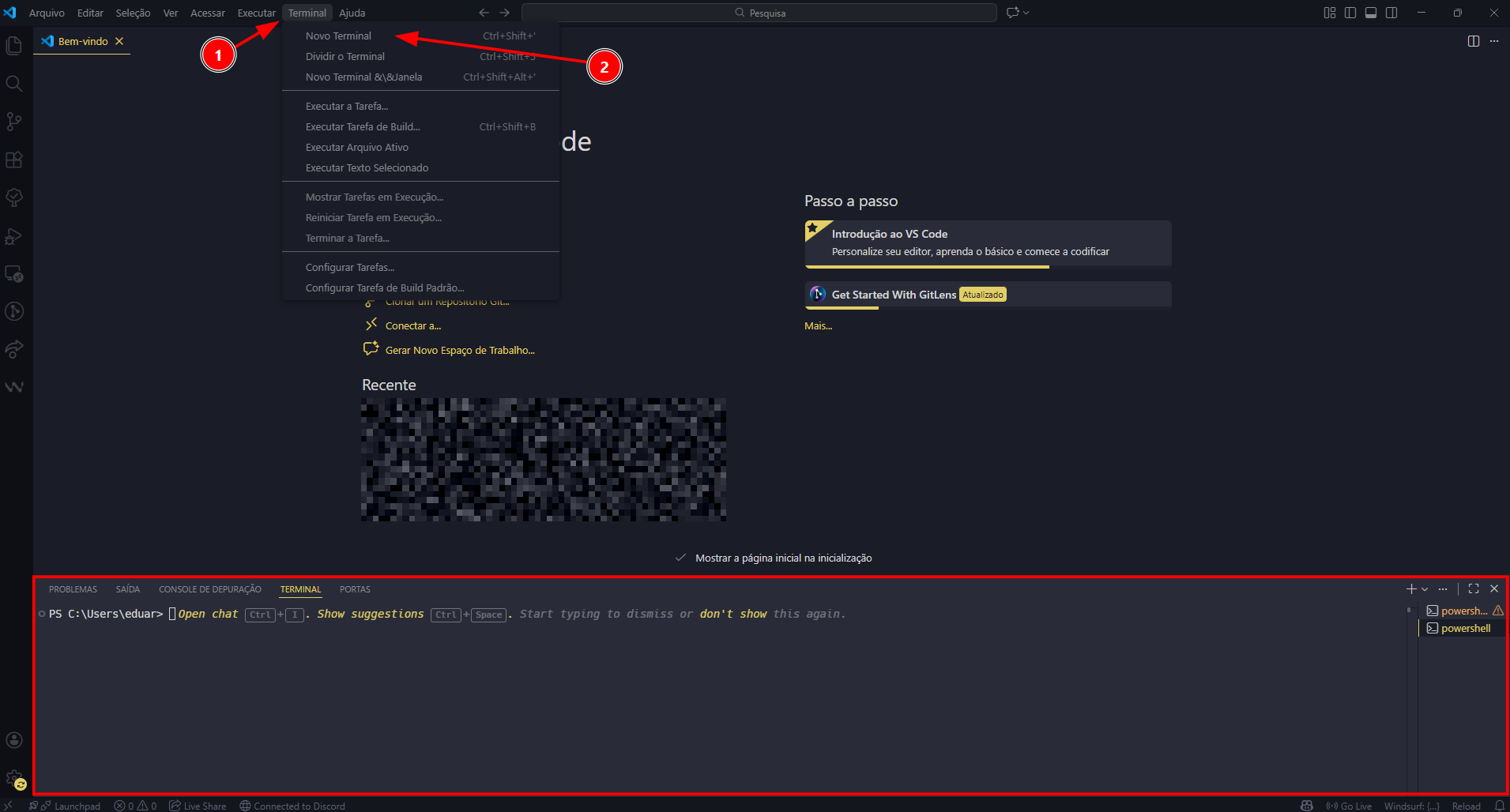
Task: Click the errors and warnings count in status bar
Action: pos(135,806)
